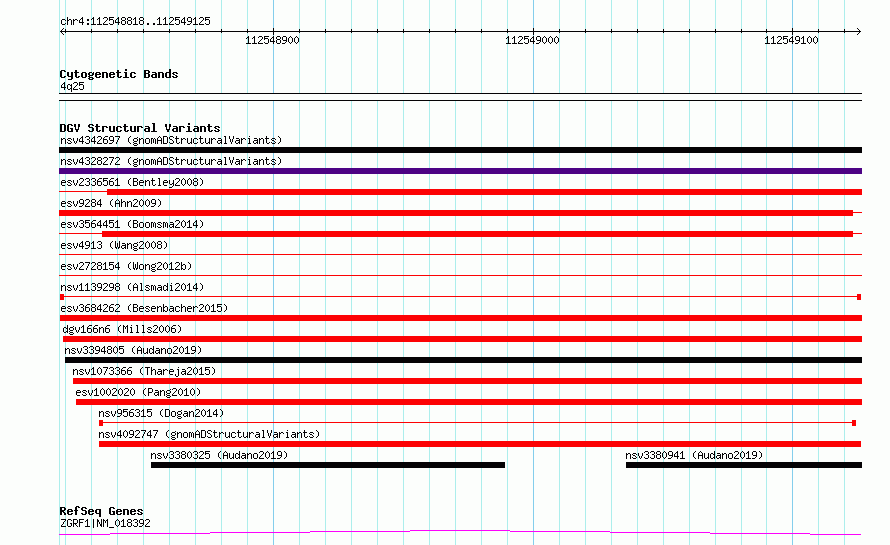Click the 112549000 ruler position label
The width and height of the screenshot is (890, 545).
(x=532, y=40)
